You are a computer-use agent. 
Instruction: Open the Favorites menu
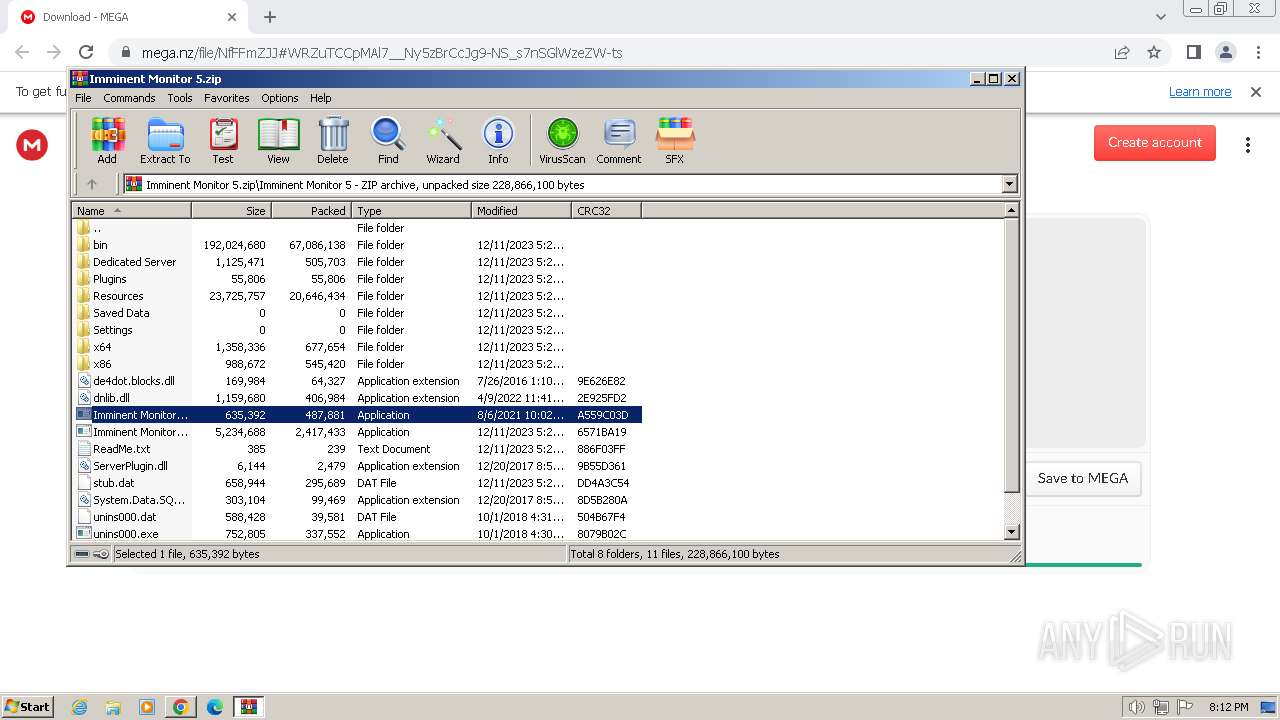[x=227, y=98]
